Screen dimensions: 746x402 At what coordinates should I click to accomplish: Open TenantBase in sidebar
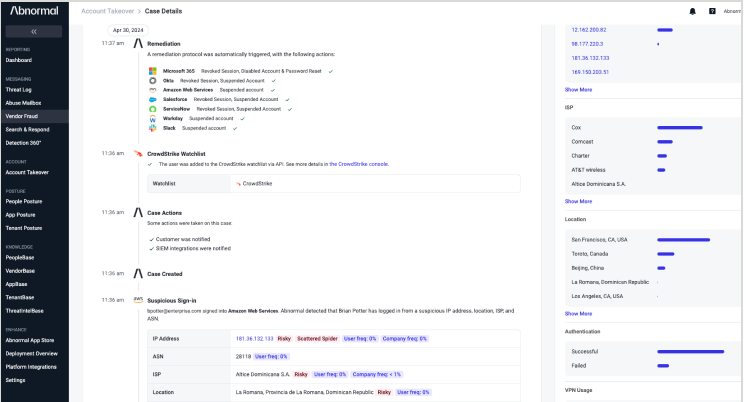[20, 297]
